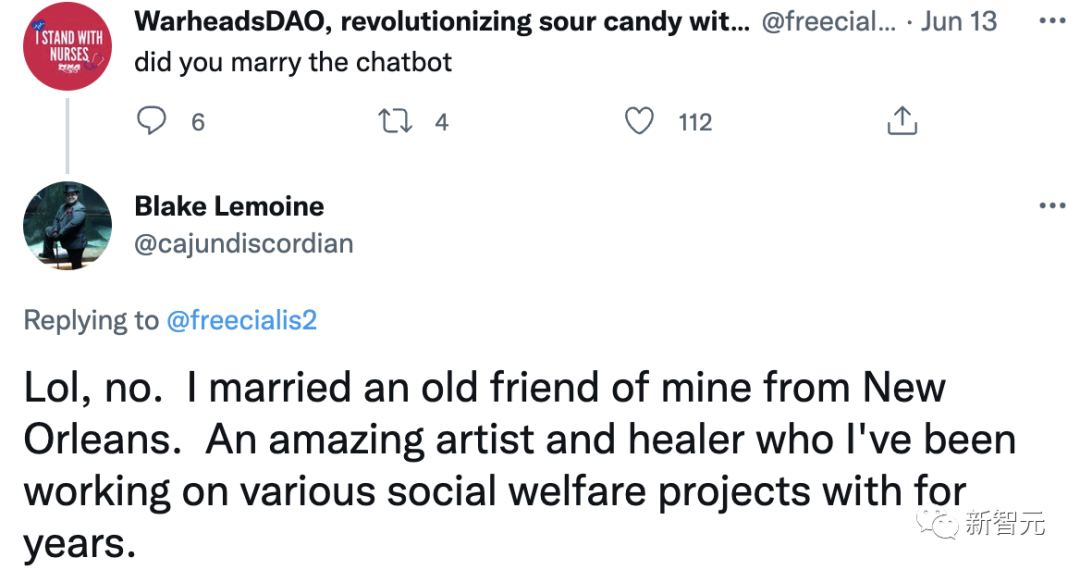Like the tweet with the heart icon

pos(639,121)
